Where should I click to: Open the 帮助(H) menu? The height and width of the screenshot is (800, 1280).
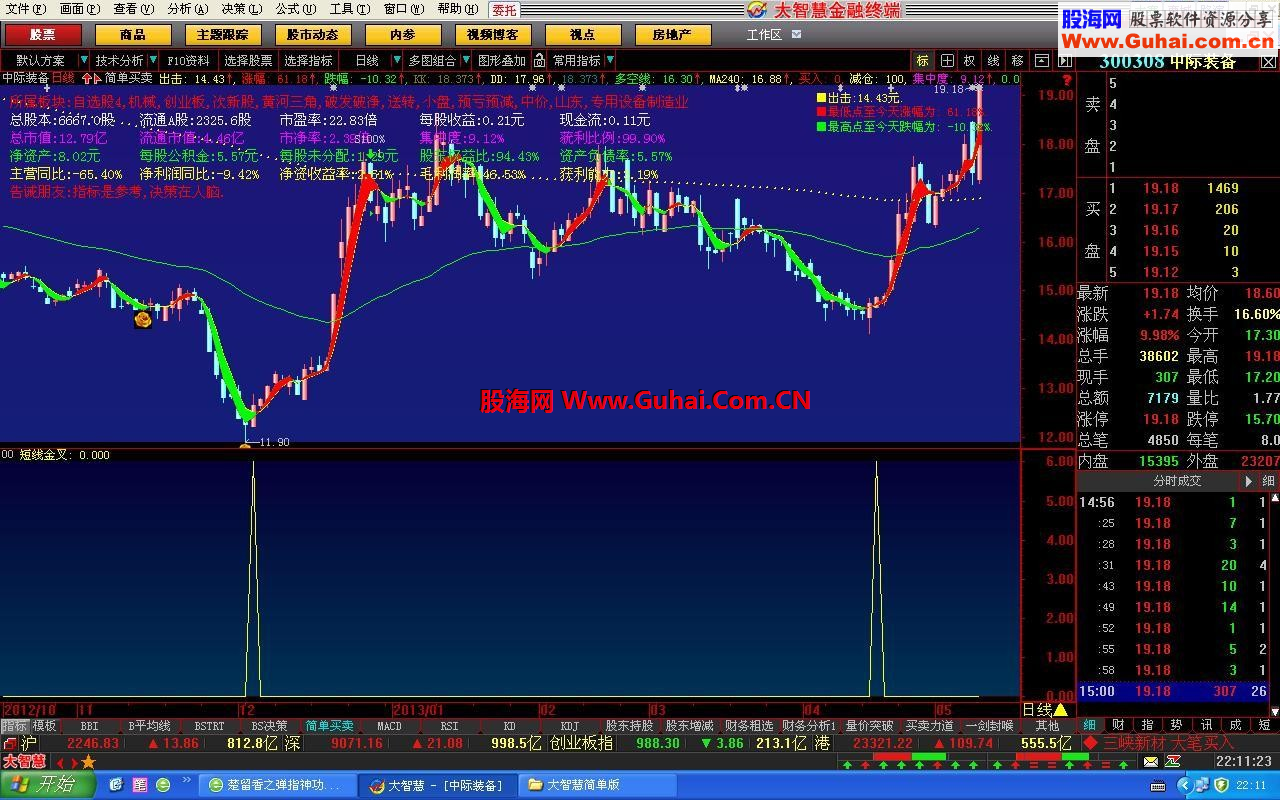coord(458,9)
